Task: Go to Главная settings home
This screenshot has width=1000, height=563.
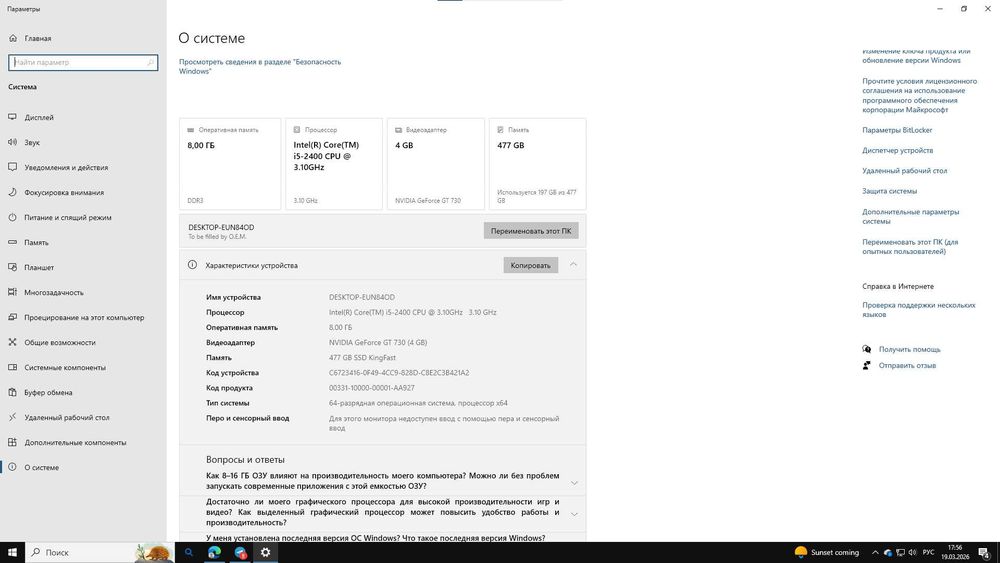Action: 83,38
